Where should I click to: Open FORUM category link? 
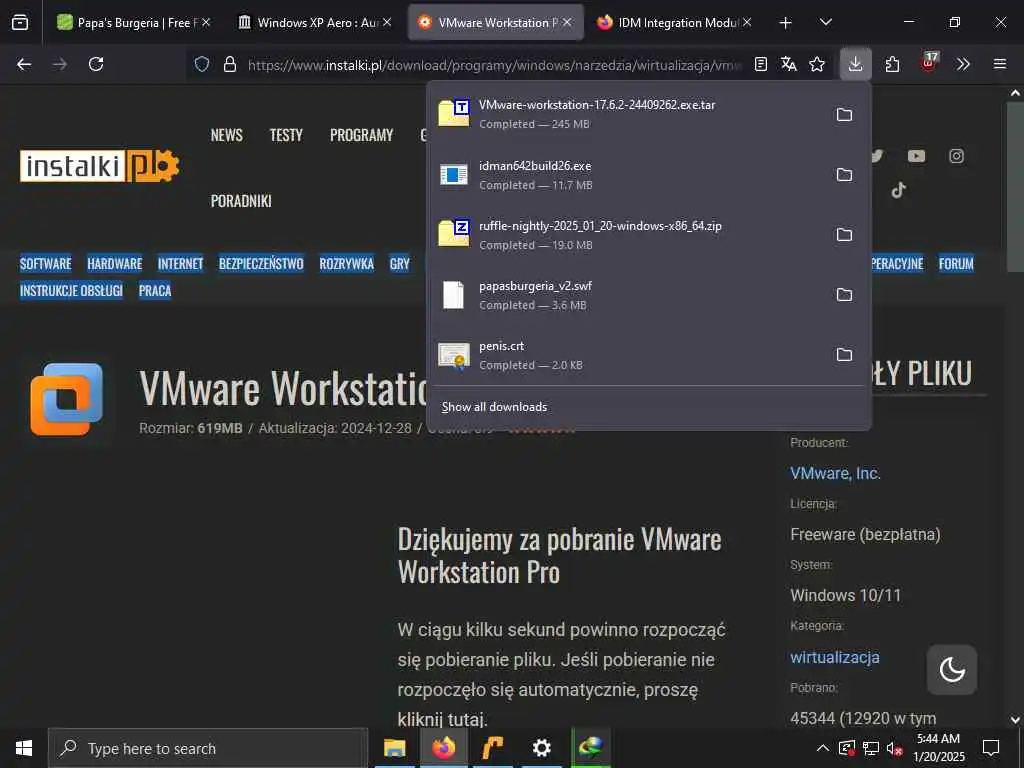956,264
